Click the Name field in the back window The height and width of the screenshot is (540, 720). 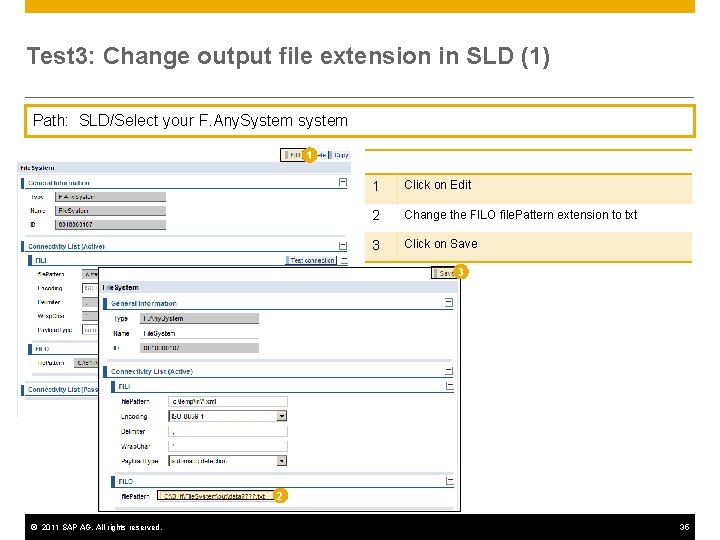(x=110, y=211)
